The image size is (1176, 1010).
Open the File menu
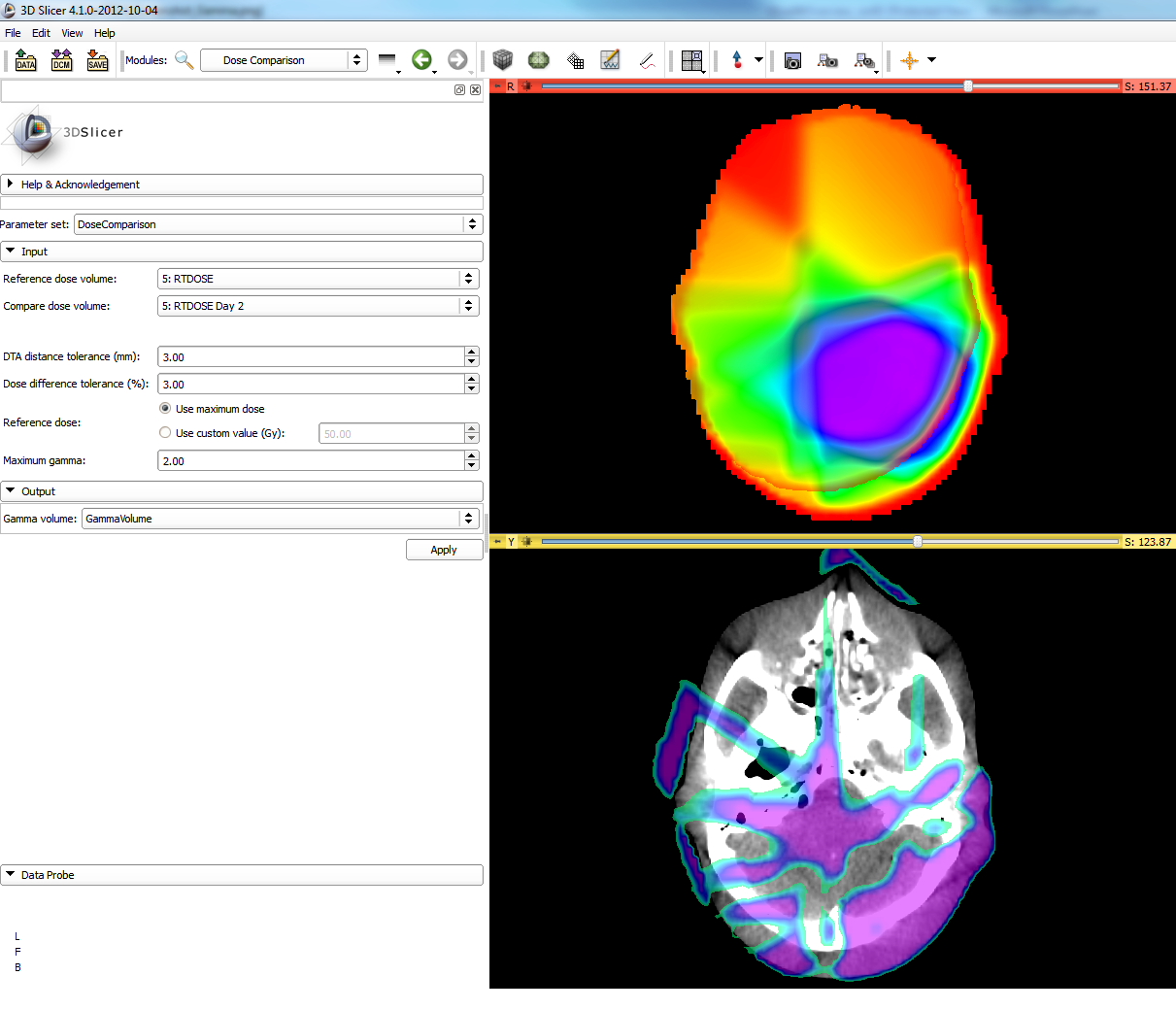[13, 33]
